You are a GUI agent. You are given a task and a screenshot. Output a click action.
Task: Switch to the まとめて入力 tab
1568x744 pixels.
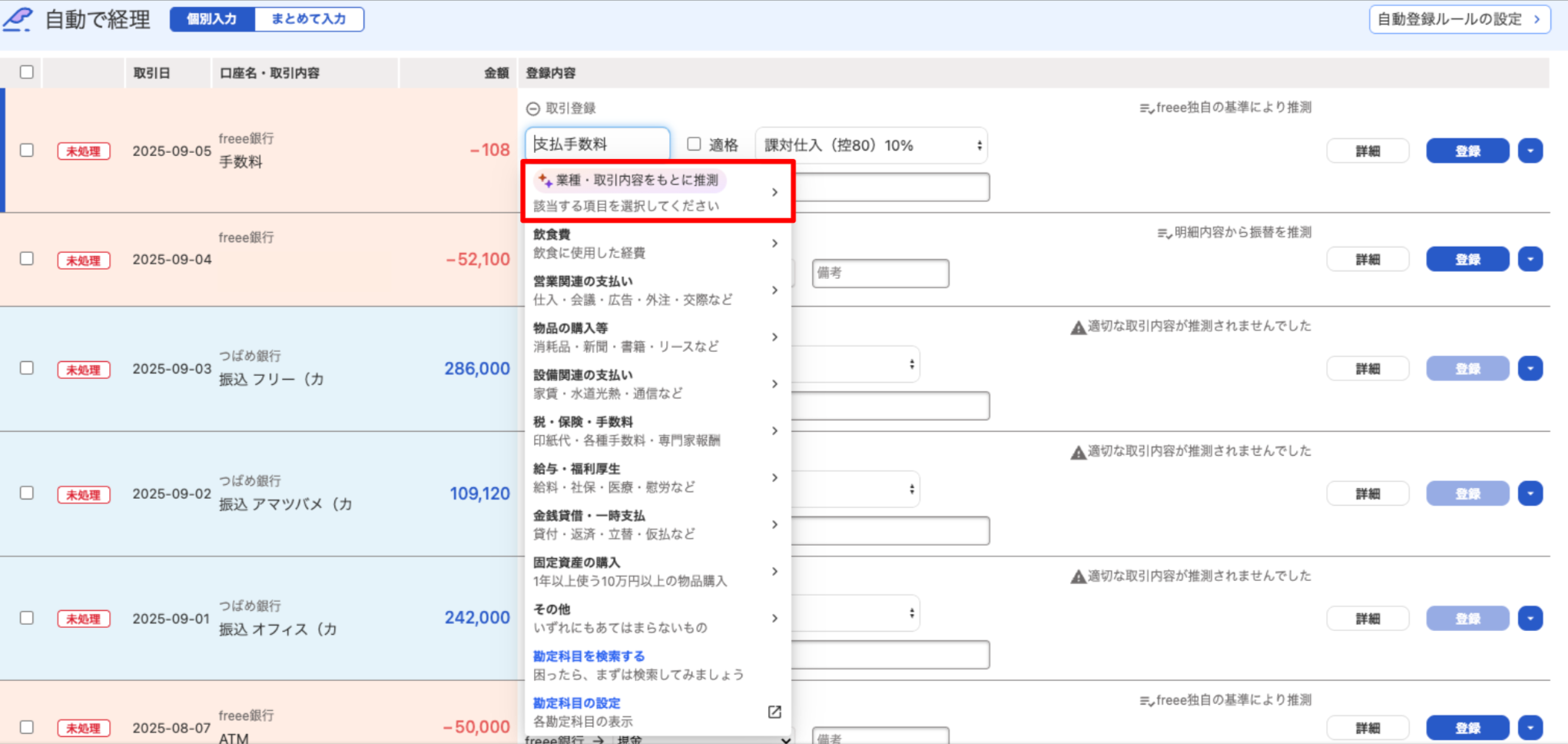pyautogui.click(x=309, y=19)
